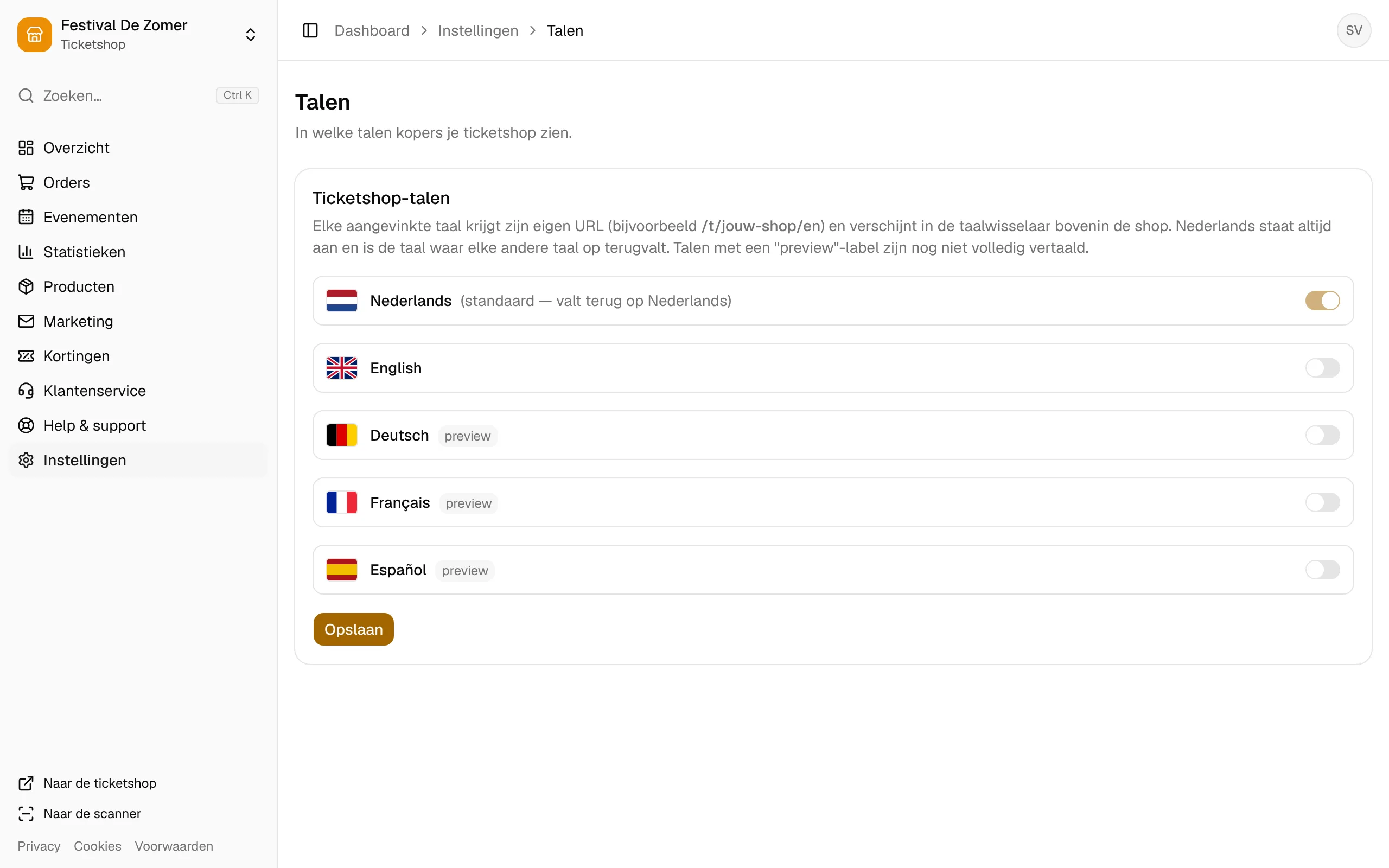This screenshot has height=868, width=1389.
Task: Click the preview label beside Deutsch
Action: tap(468, 436)
